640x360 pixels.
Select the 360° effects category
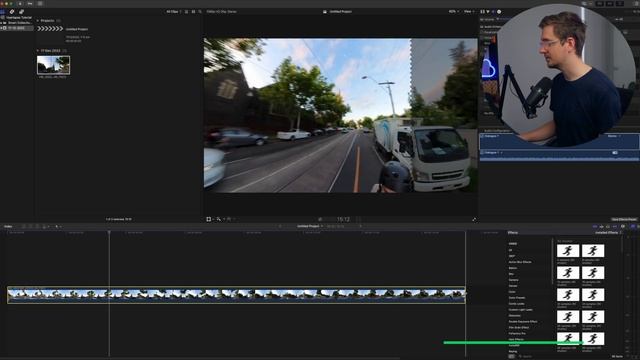(x=512, y=256)
